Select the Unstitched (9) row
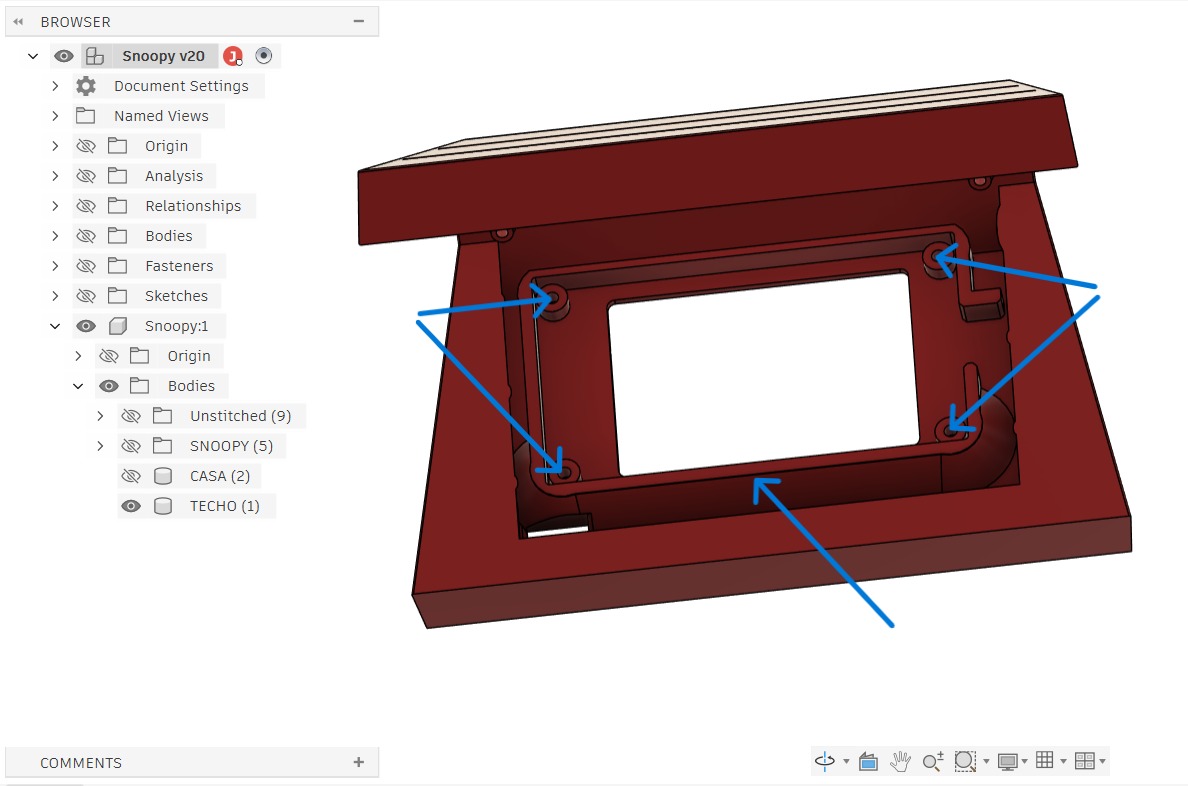Image resolution: width=1188 pixels, height=786 pixels. point(212,415)
